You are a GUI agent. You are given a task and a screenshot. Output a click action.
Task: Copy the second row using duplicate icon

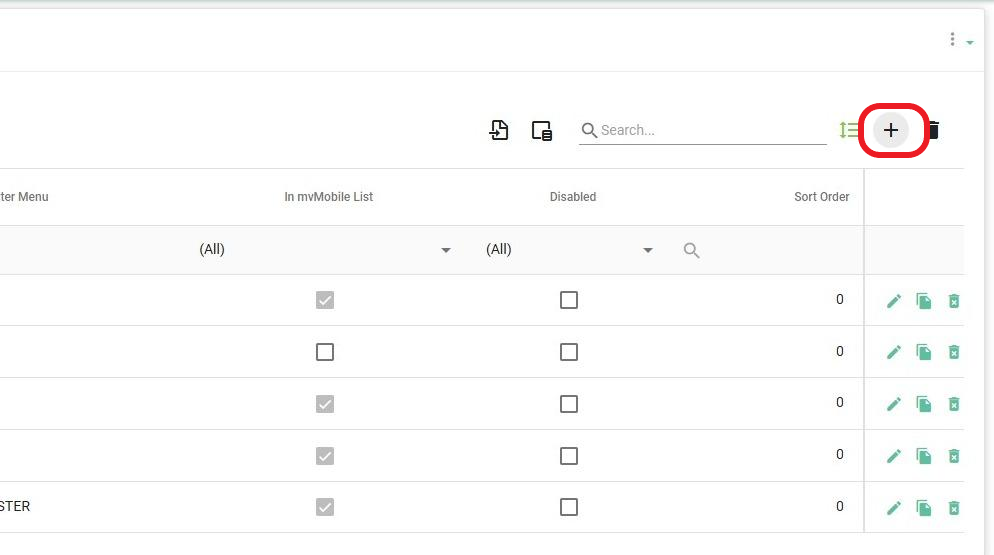click(924, 352)
